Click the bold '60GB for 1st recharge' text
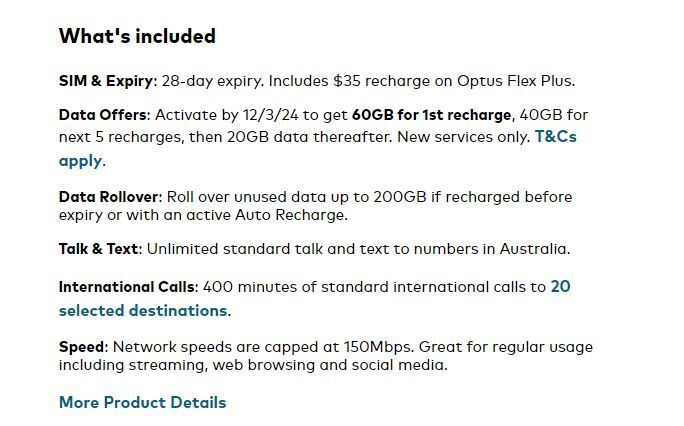Viewport: 684px width, 426px height. point(431,115)
